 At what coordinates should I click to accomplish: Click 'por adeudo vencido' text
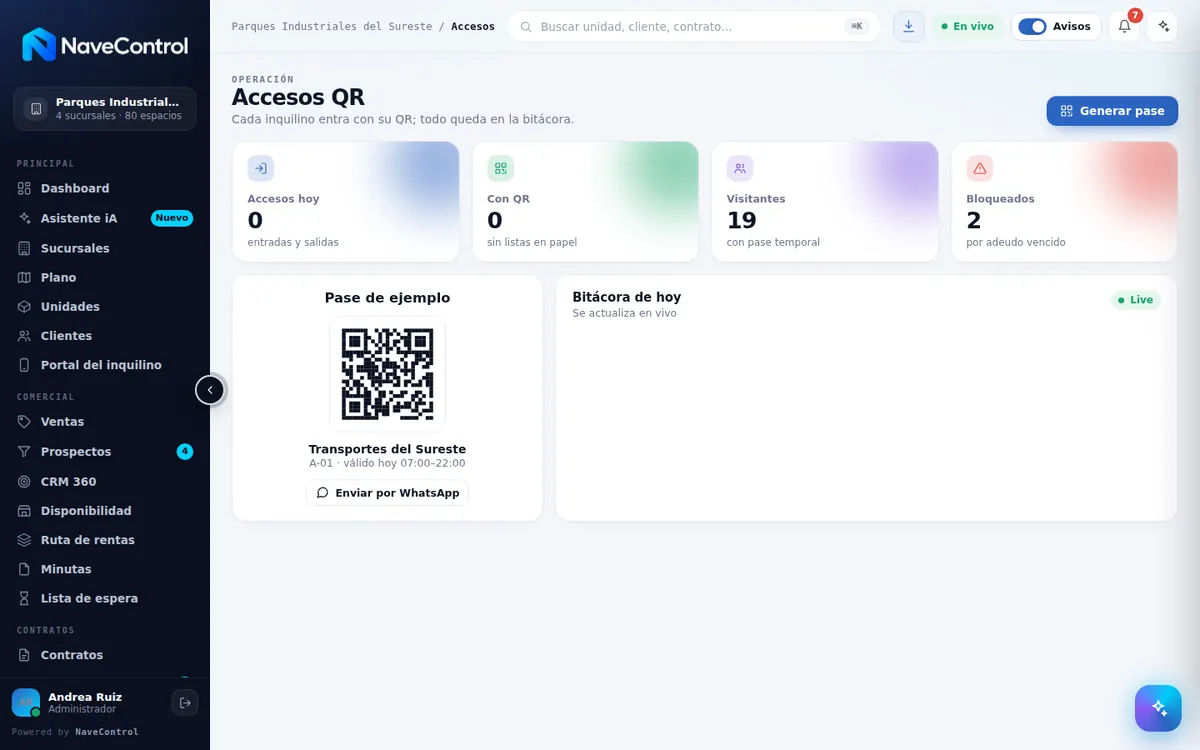point(1016,243)
